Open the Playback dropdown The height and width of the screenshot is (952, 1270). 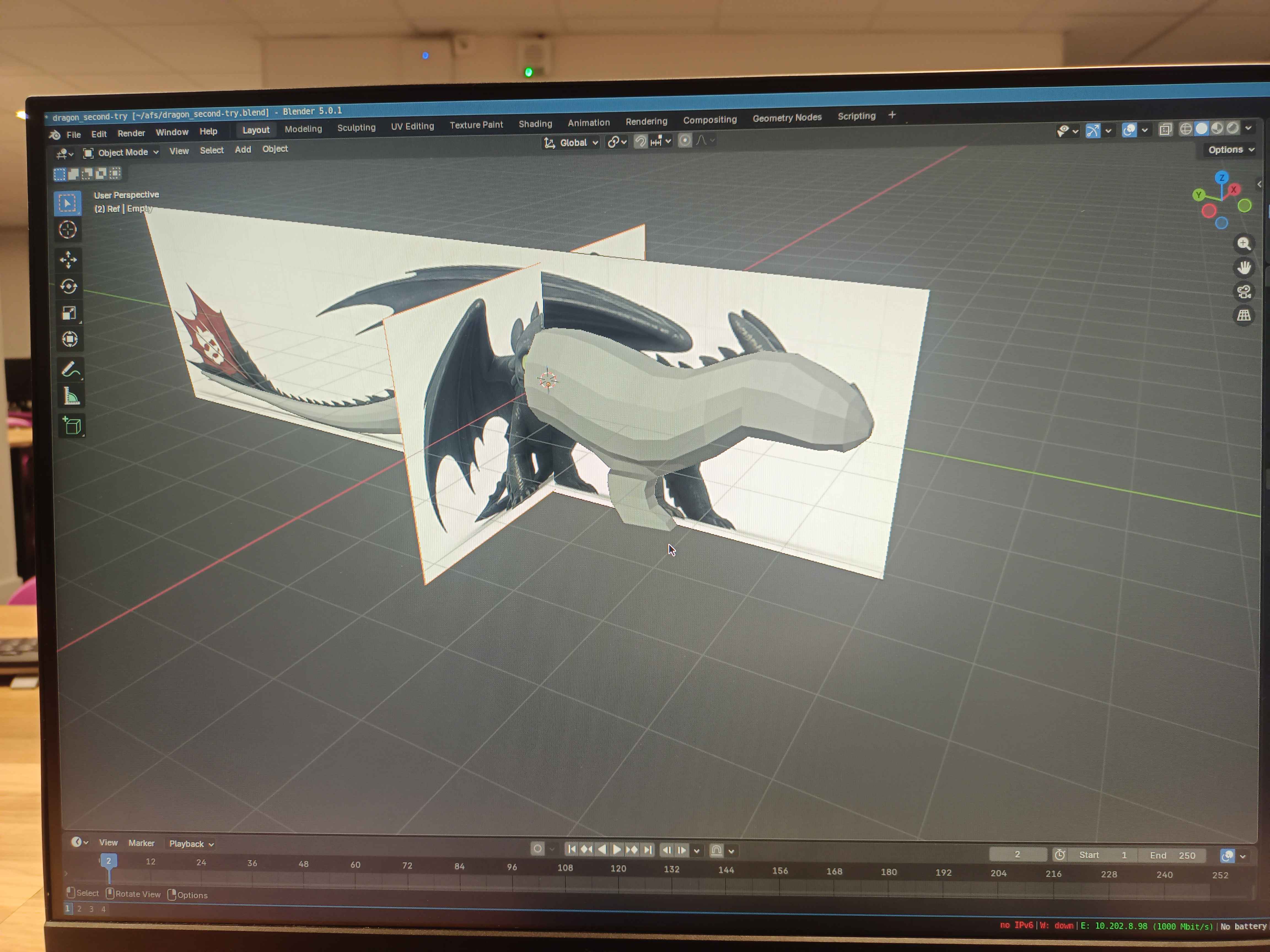(x=191, y=843)
